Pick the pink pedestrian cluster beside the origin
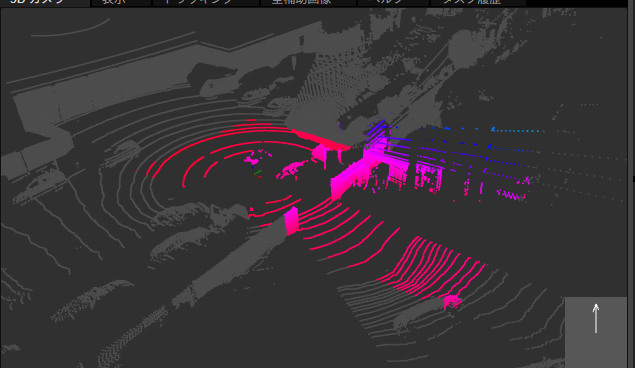 [x=252, y=158]
